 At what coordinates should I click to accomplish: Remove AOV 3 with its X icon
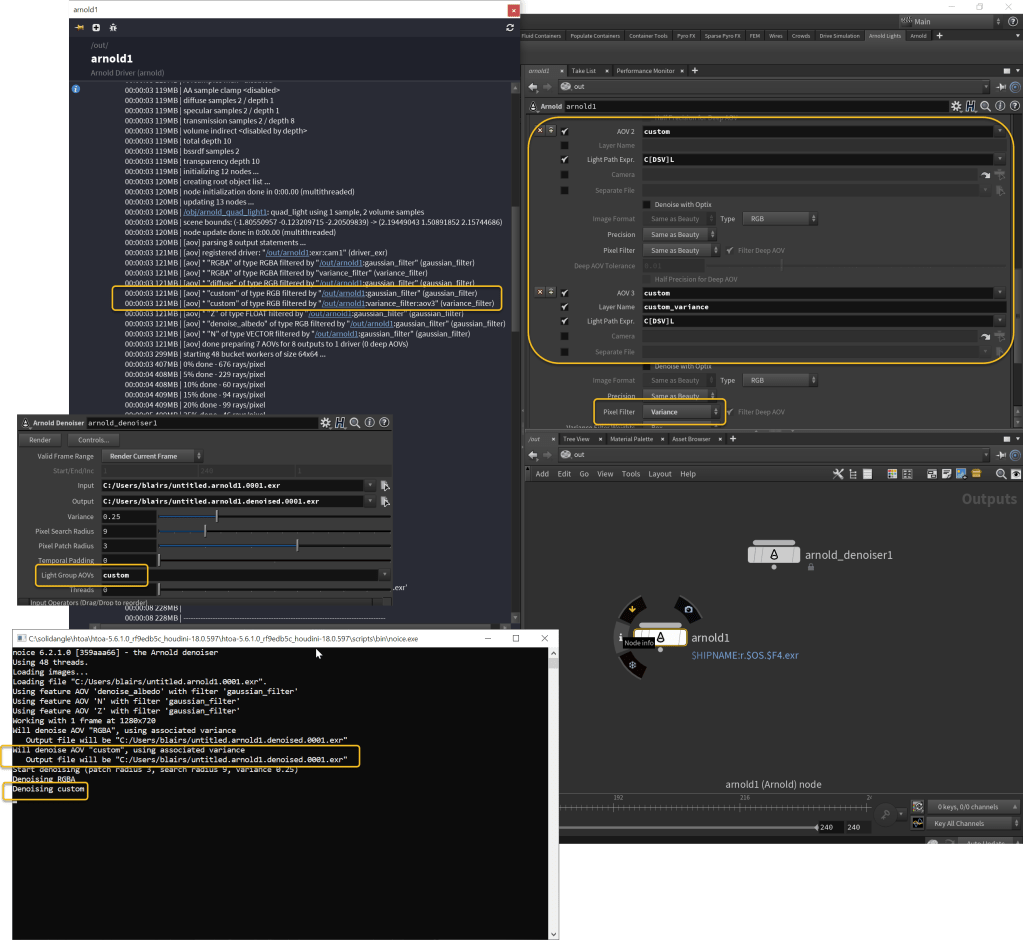(x=539, y=292)
